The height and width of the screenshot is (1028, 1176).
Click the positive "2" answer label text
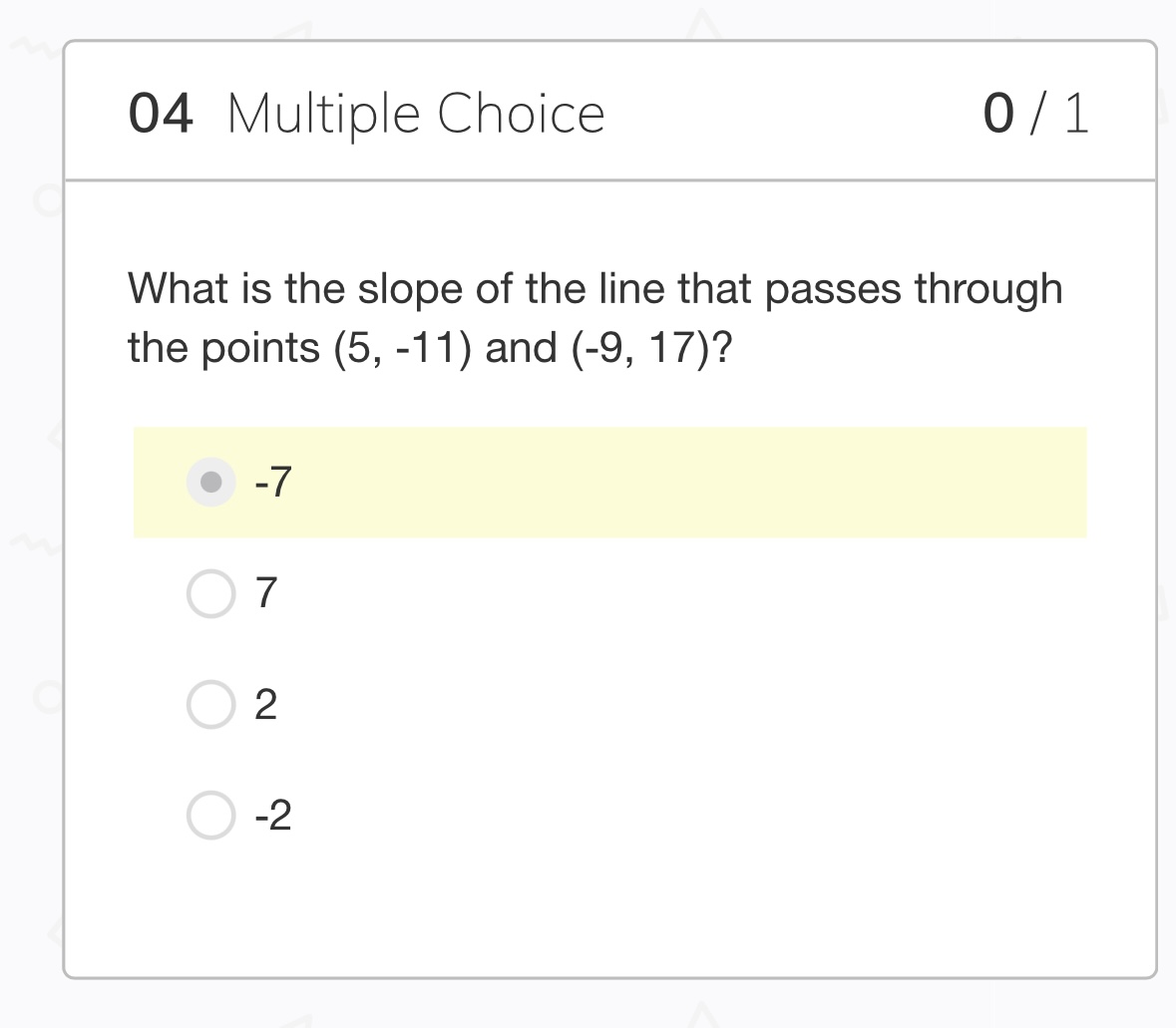[265, 705]
